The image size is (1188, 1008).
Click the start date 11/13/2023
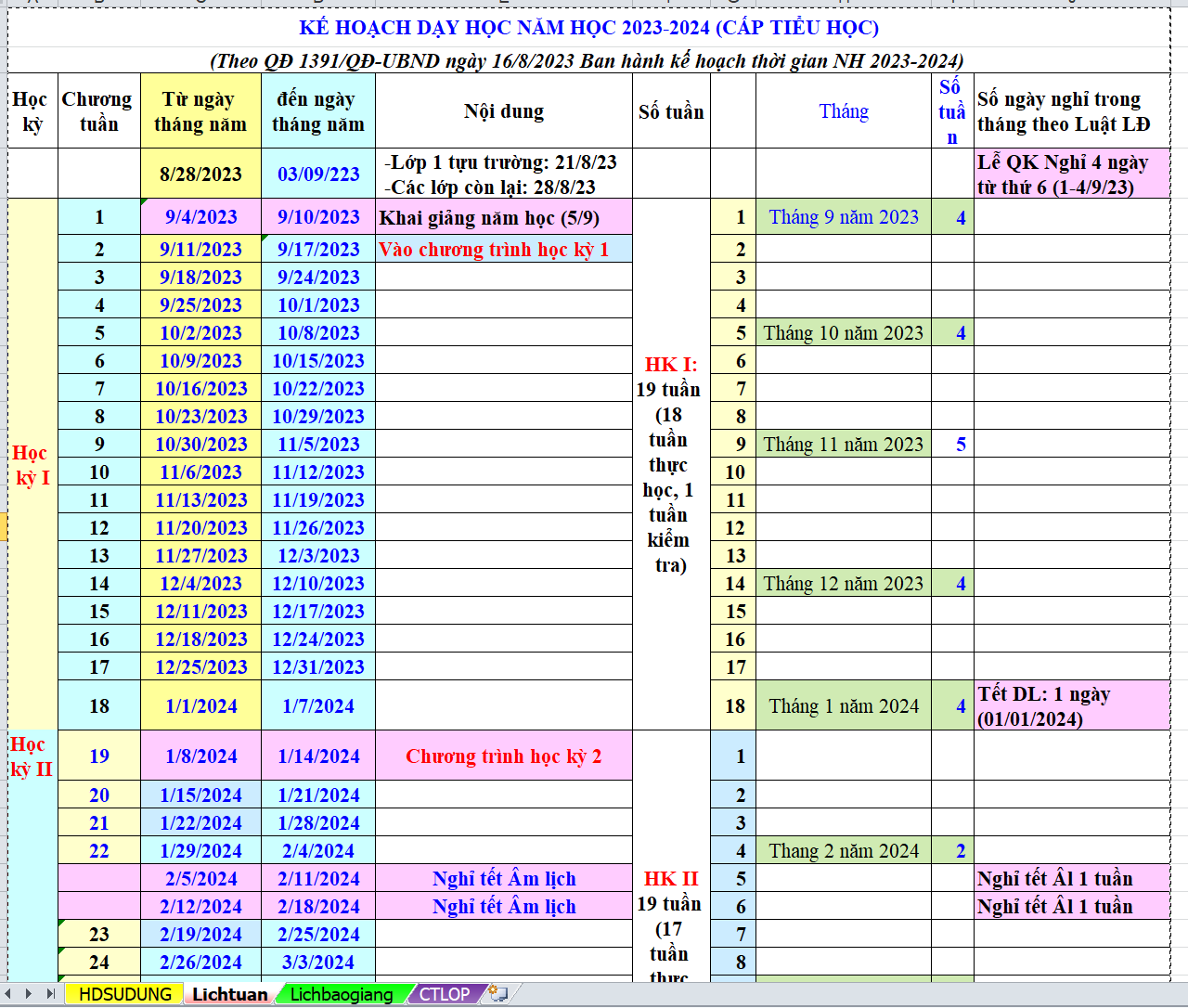pos(200,499)
